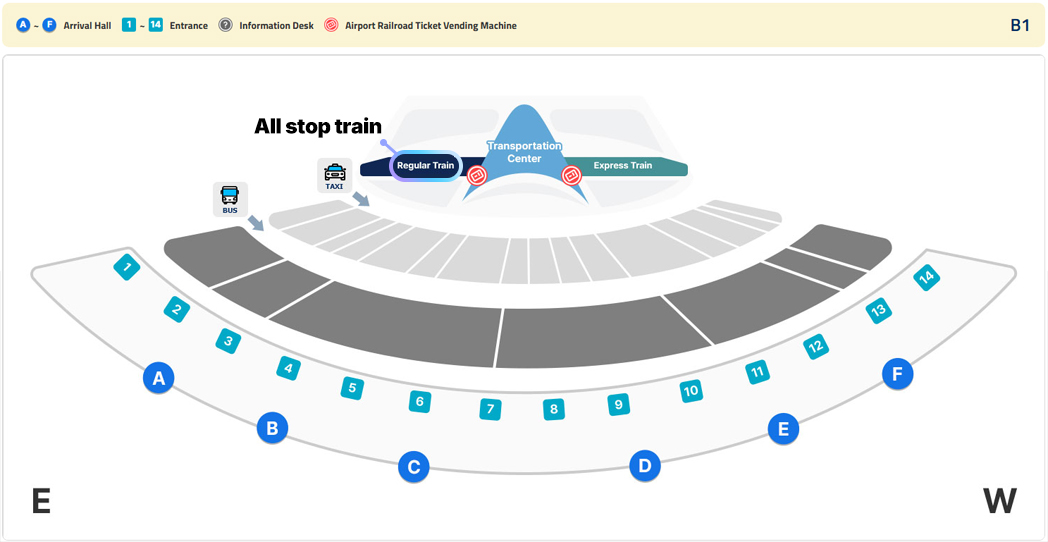Click the Bus stop icon
This screenshot has height=542, width=1048.
[x=230, y=198]
